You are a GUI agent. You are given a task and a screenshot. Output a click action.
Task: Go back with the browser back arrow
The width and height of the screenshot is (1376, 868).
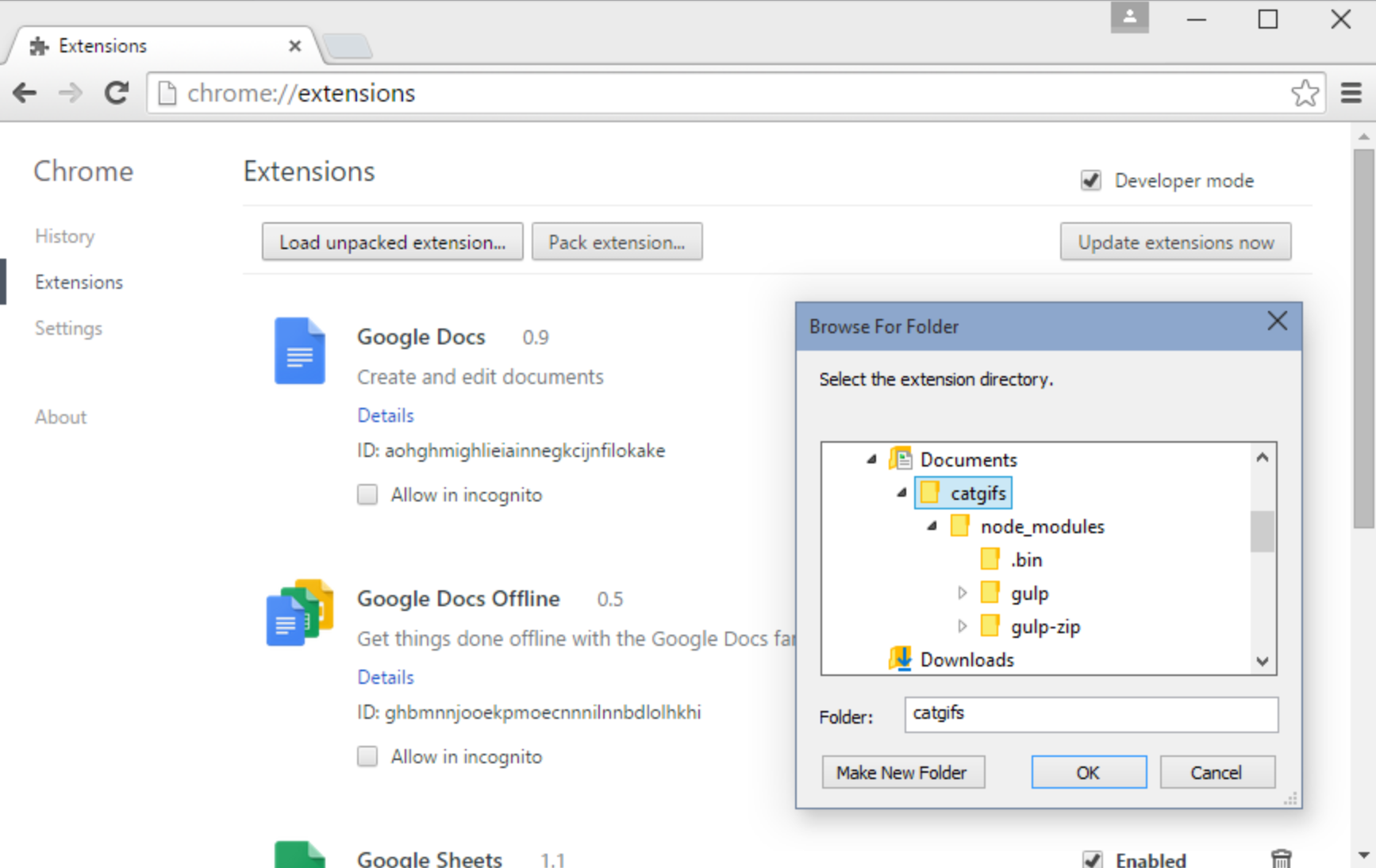pos(25,93)
